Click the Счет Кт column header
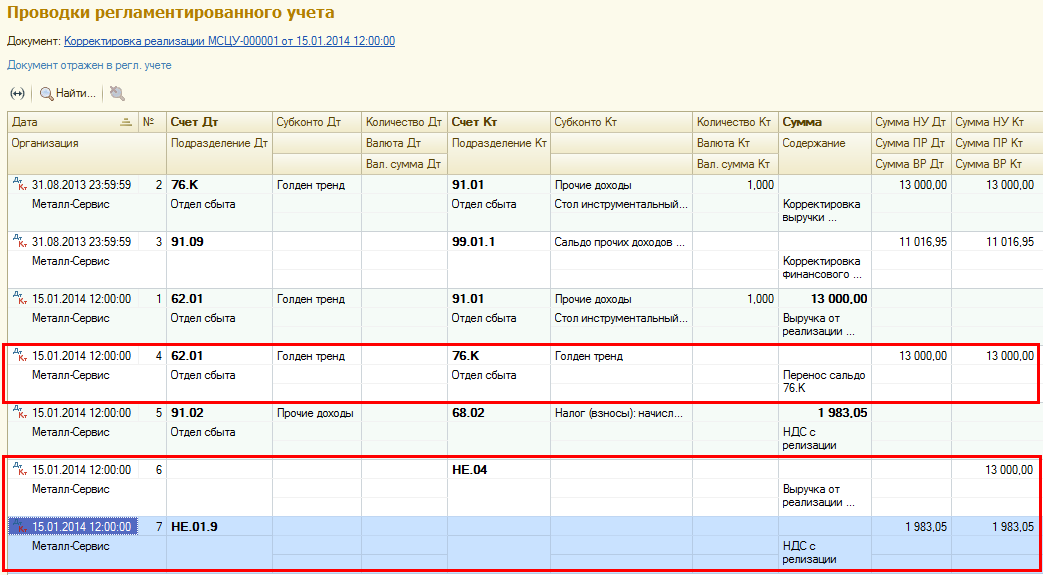 point(499,122)
